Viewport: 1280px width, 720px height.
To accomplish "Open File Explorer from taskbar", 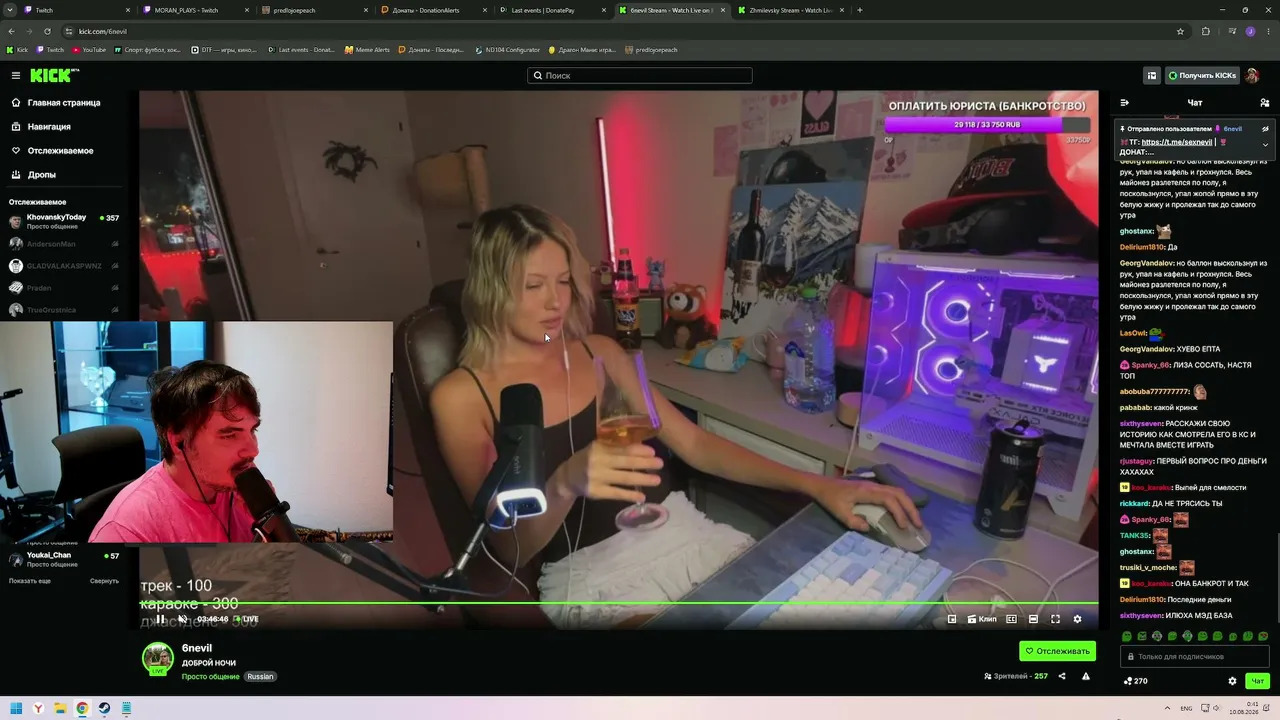I will point(60,708).
